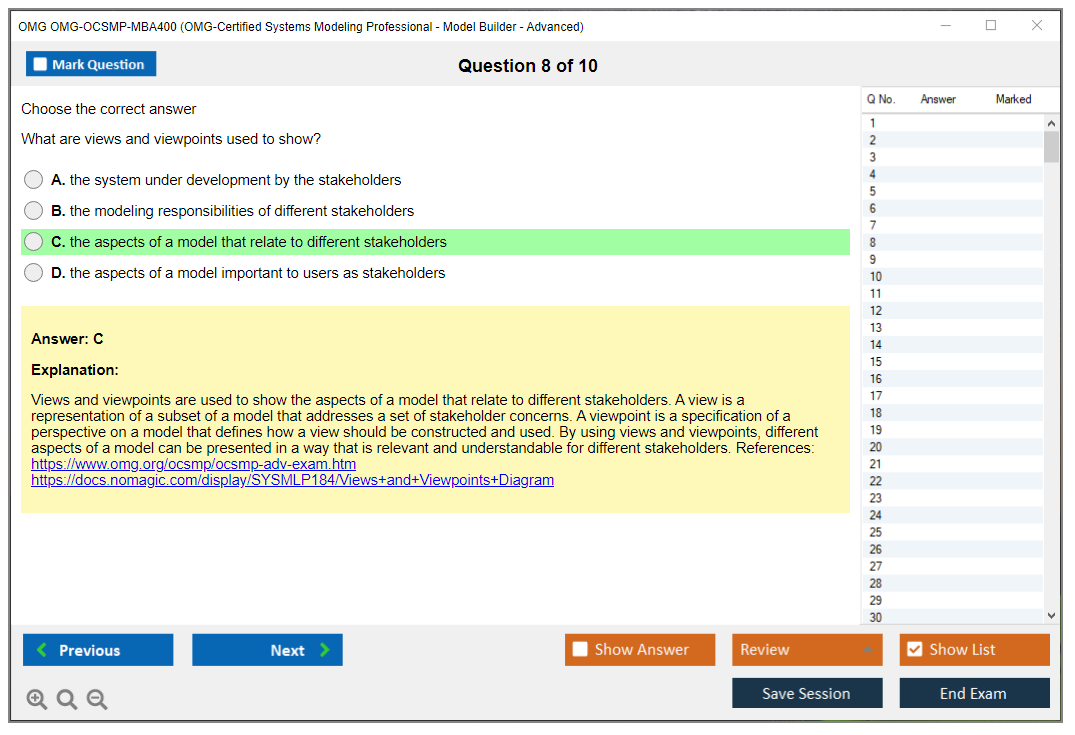Image resolution: width=1075 pixels, height=735 pixels.
Task: Click the reset zoom magnifier icon
Action: pyautogui.click(x=67, y=700)
